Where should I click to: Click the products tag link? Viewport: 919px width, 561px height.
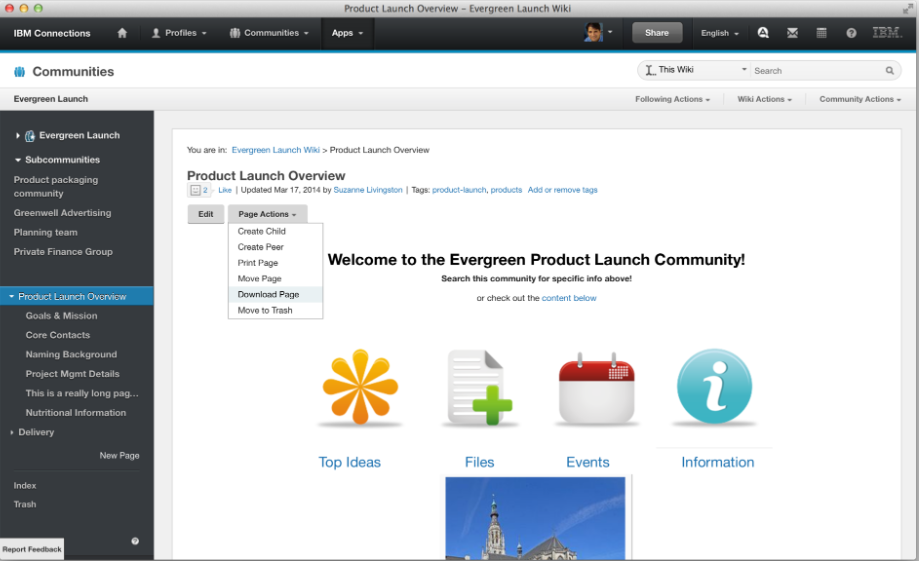[x=506, y=190]
